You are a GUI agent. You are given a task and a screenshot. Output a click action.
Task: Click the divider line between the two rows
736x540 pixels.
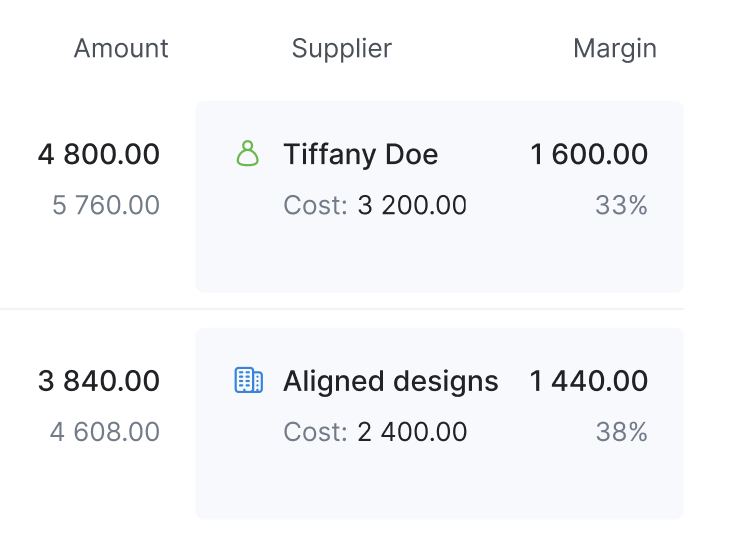(98, 309)
